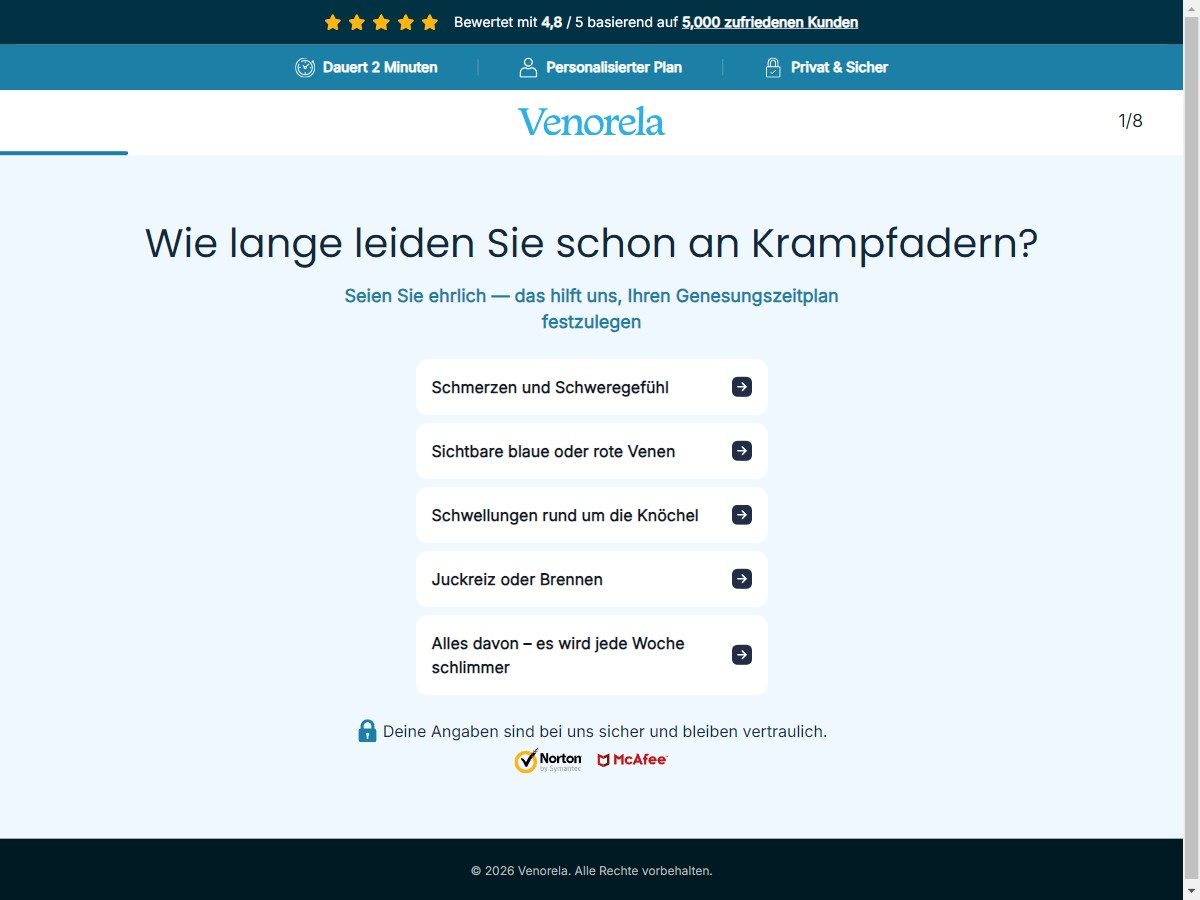
Task: Click the lock-document icon next to Privat & Sicher
Action: 773,67
